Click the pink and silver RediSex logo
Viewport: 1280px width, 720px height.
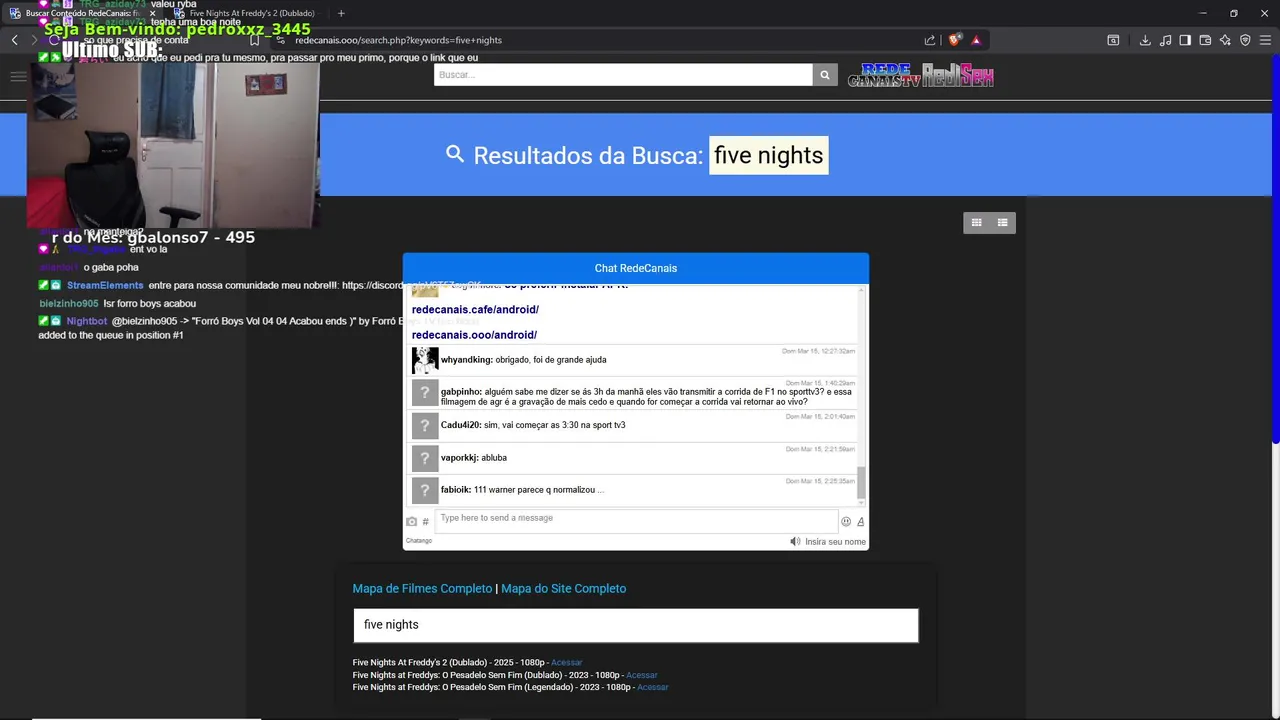[958, 76]
